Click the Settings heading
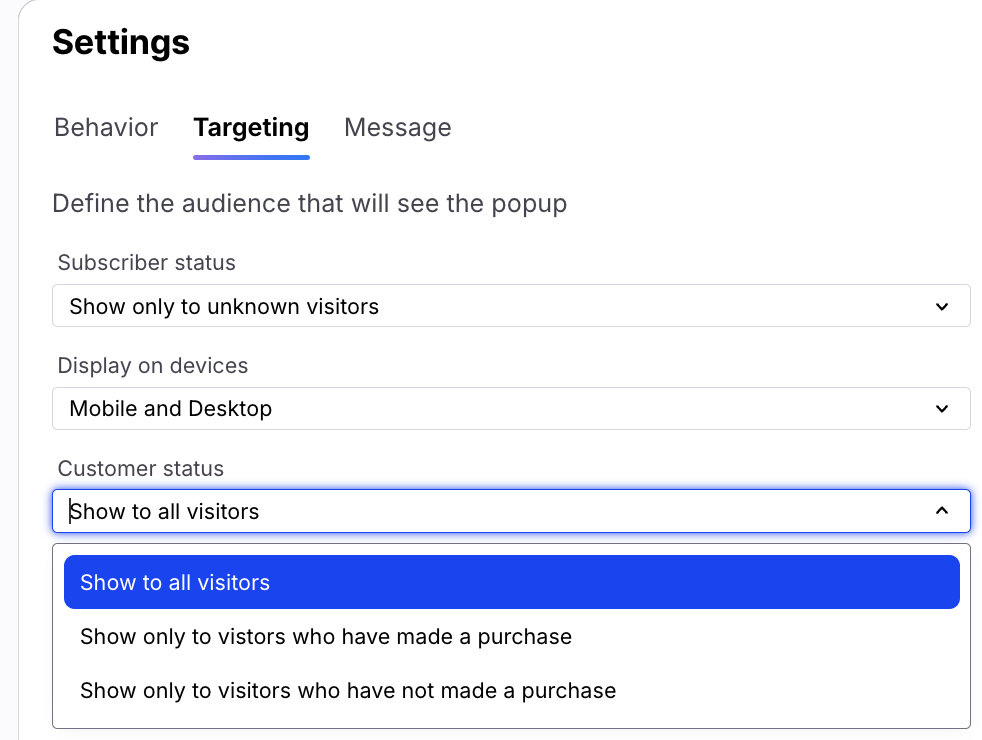 121,42
